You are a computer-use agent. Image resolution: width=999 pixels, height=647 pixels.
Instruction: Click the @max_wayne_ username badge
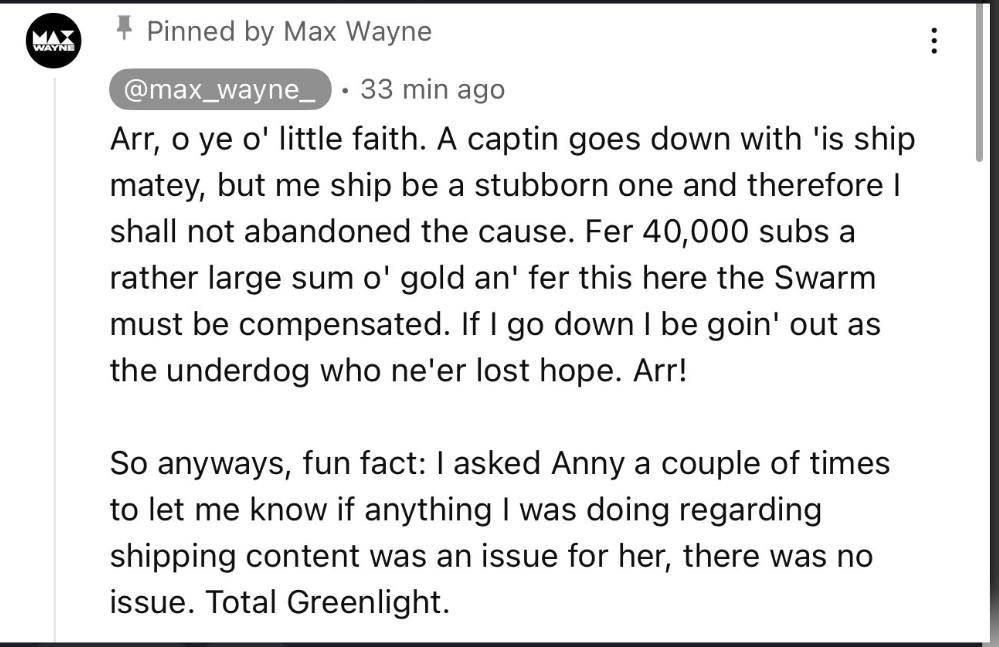point(219,90)
